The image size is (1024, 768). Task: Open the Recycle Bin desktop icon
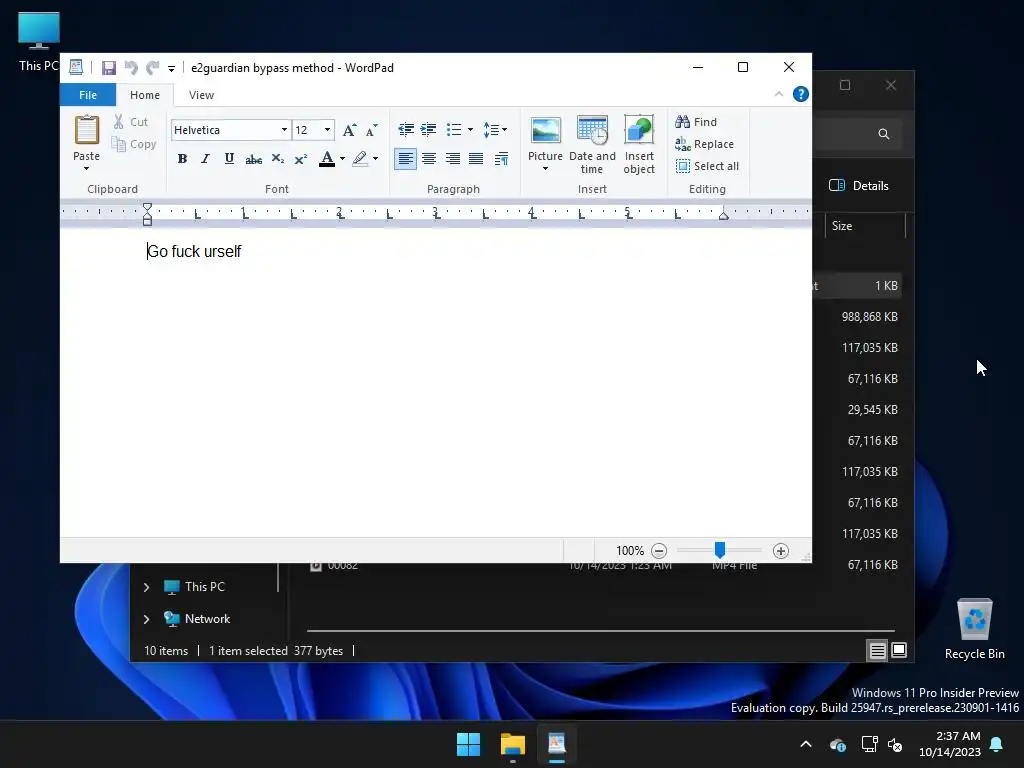pyautogui.click(x=974, y=630)
